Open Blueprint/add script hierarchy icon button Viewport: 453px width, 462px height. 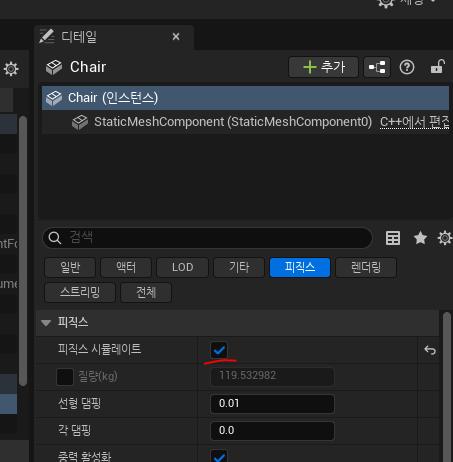(377, 67)
